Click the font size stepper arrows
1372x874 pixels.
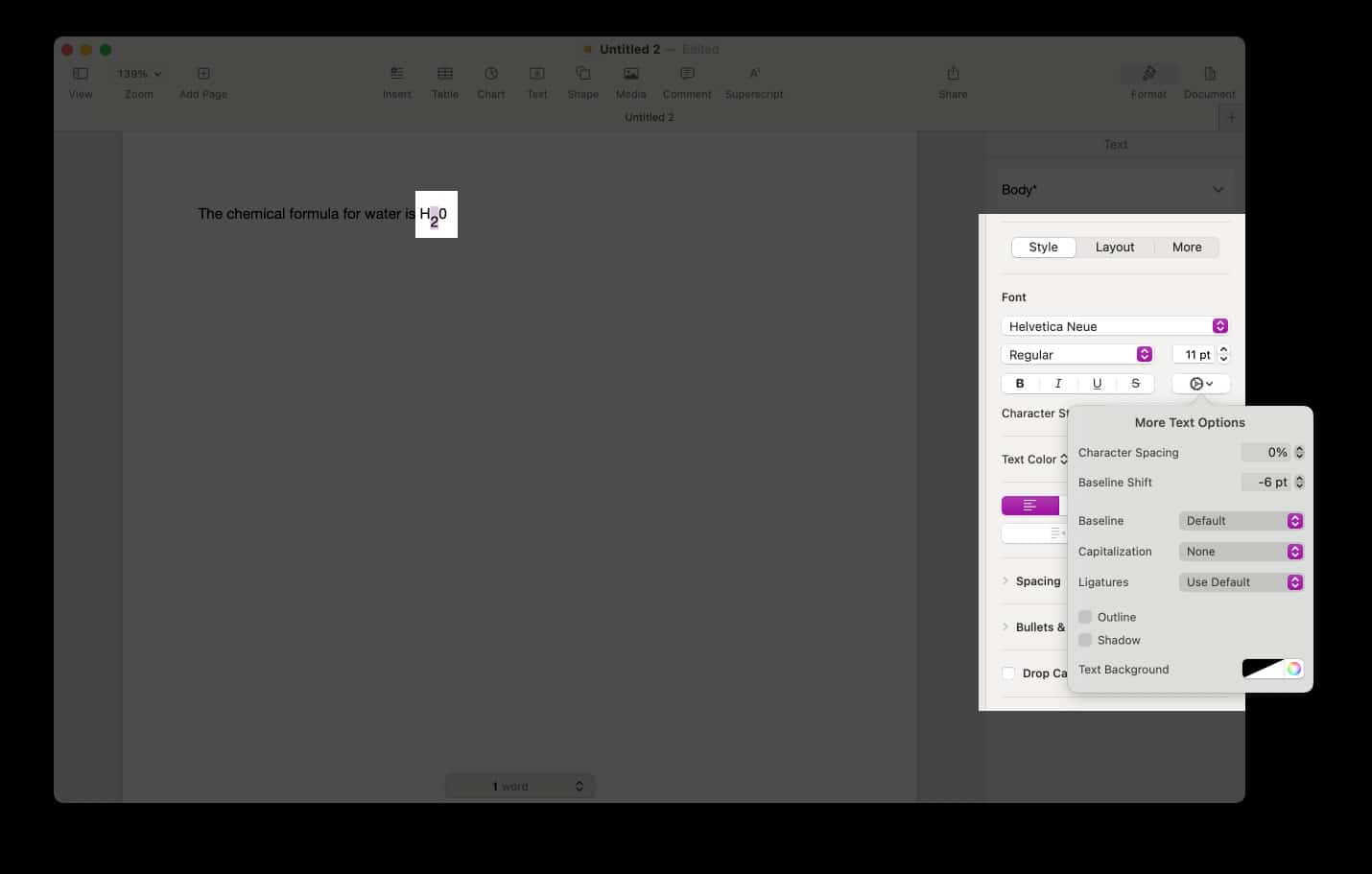[x=1223, y=354]
